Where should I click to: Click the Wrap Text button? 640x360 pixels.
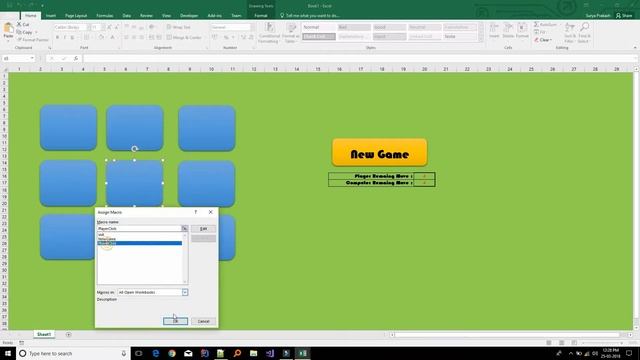(x=179, y=27)
